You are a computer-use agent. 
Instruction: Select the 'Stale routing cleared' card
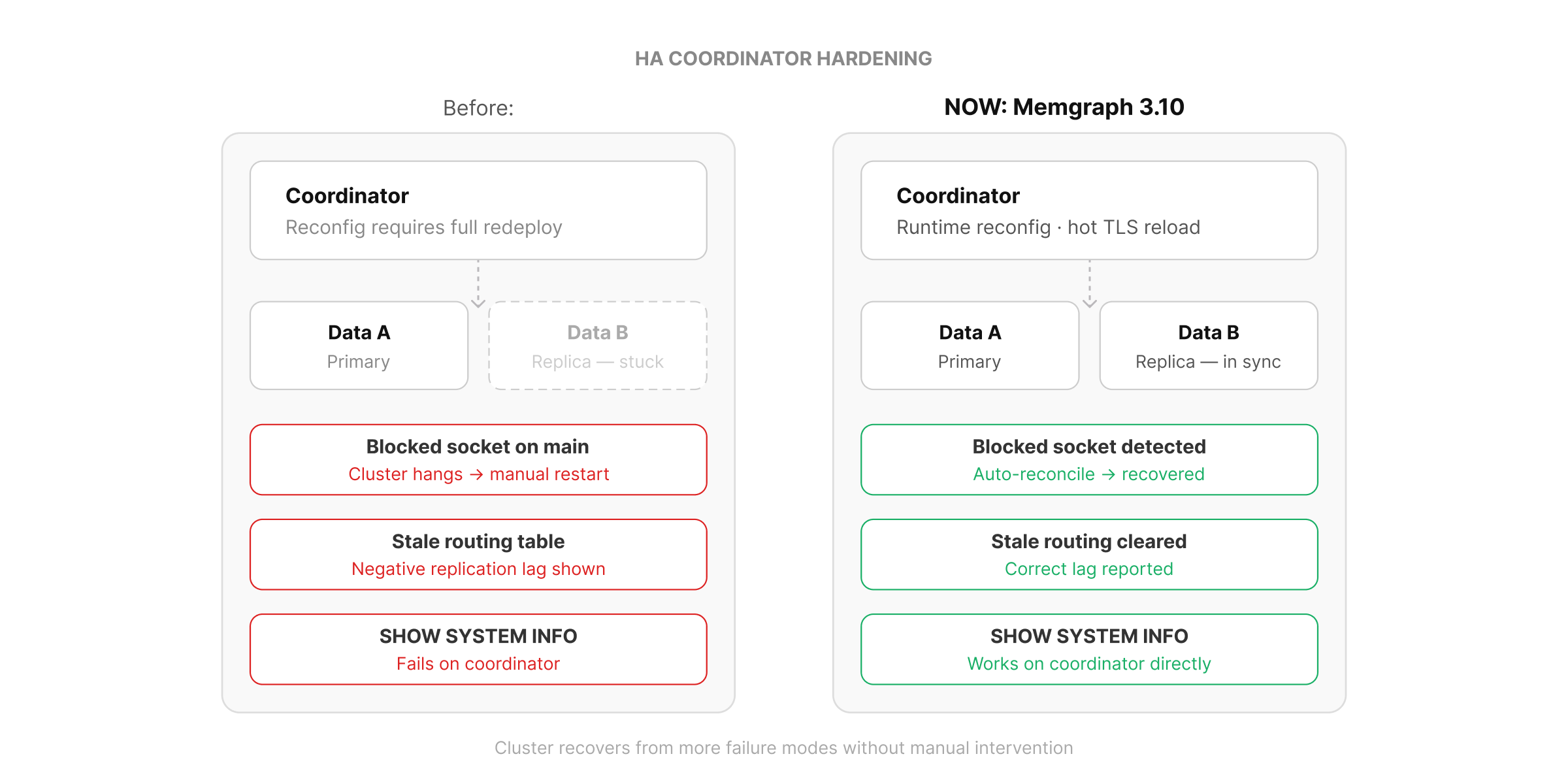1089,555
